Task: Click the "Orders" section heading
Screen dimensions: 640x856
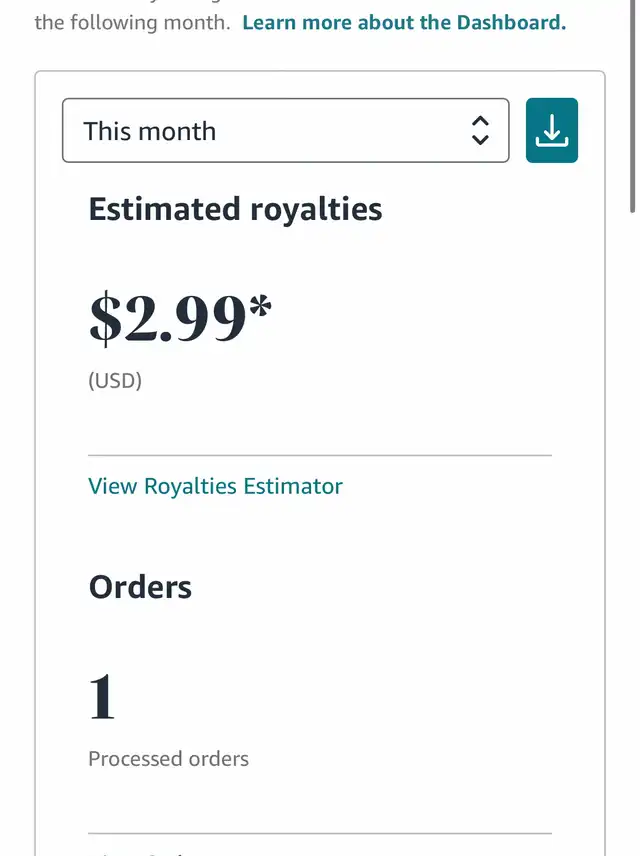Action: 140,586
